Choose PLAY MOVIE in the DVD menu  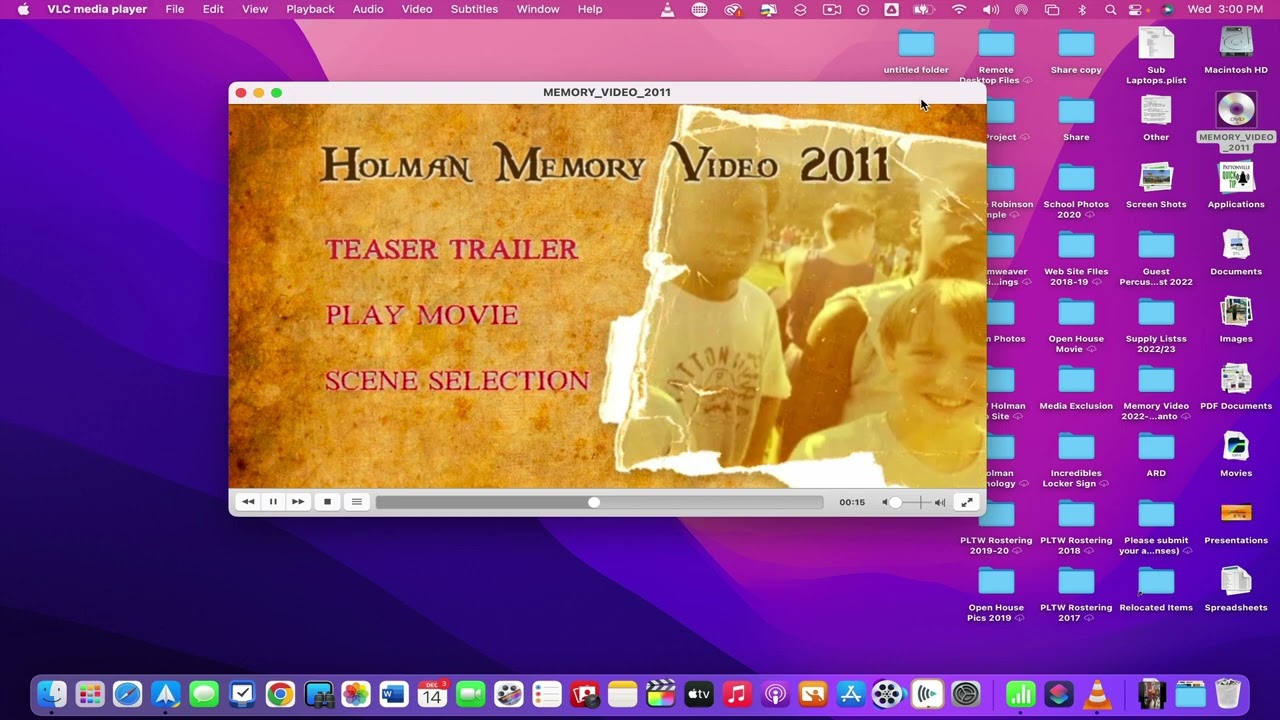coord(422,315)
